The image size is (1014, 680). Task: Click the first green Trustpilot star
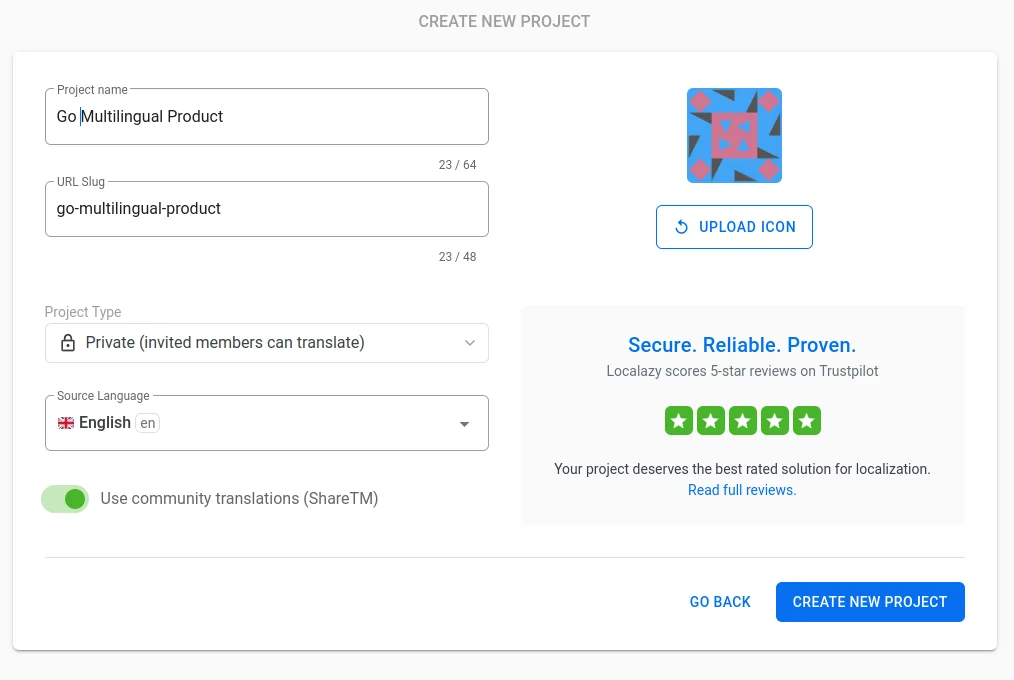tap(679, 421)
